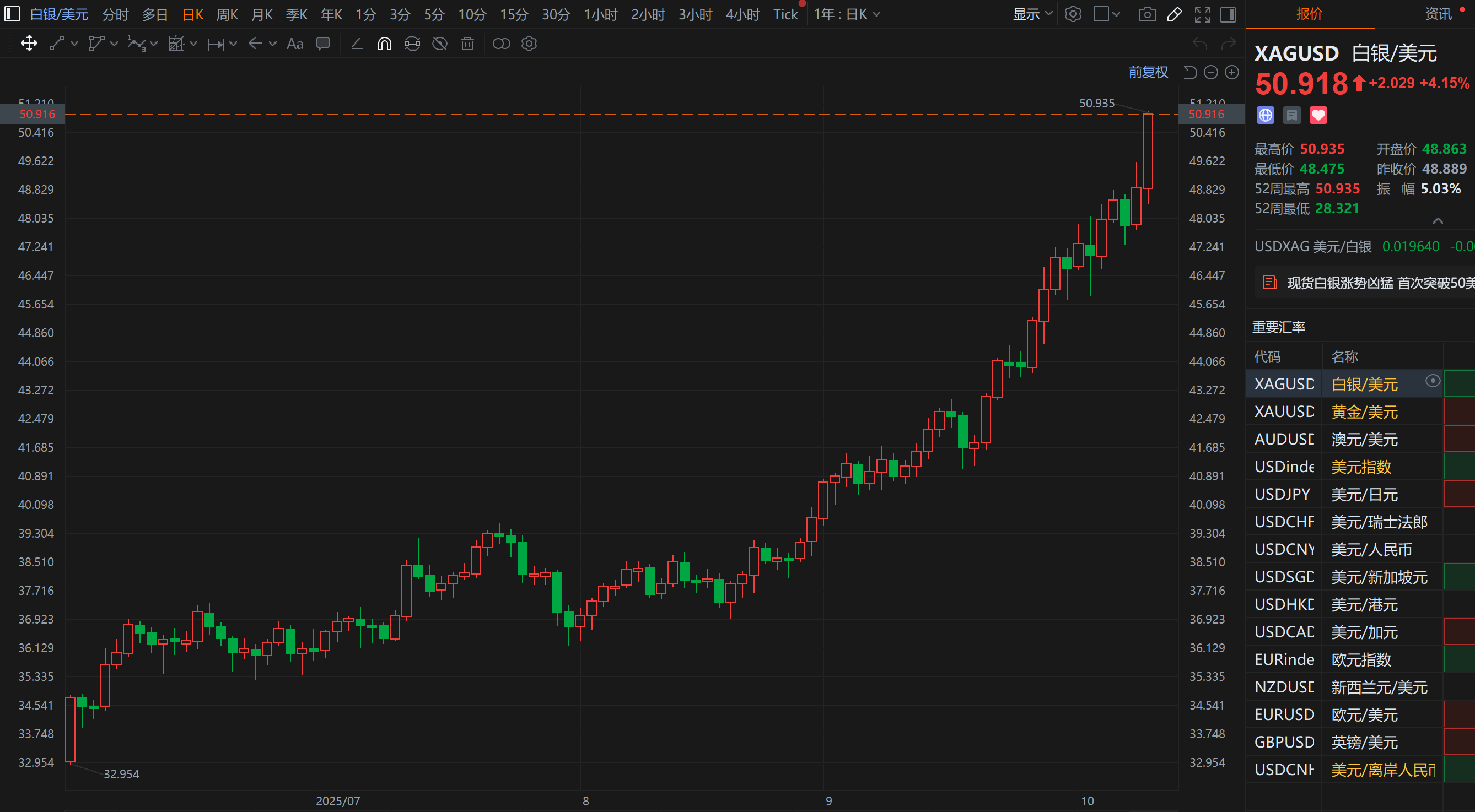1475x812 pixels.
Task: Click the fullscreen expand icon
Action: tap(1202, 14)
